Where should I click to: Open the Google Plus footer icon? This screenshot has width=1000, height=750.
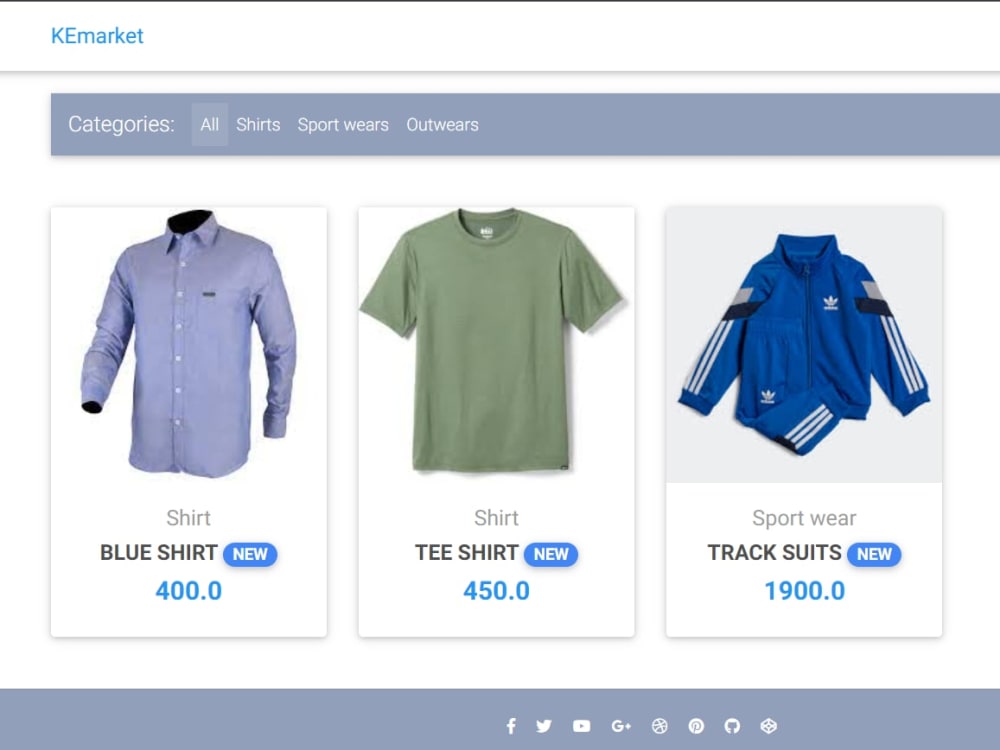621,726
